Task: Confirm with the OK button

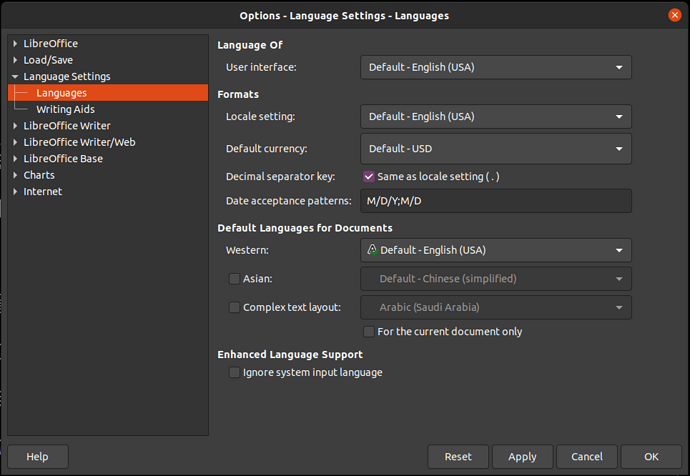Action: [651, 457]
